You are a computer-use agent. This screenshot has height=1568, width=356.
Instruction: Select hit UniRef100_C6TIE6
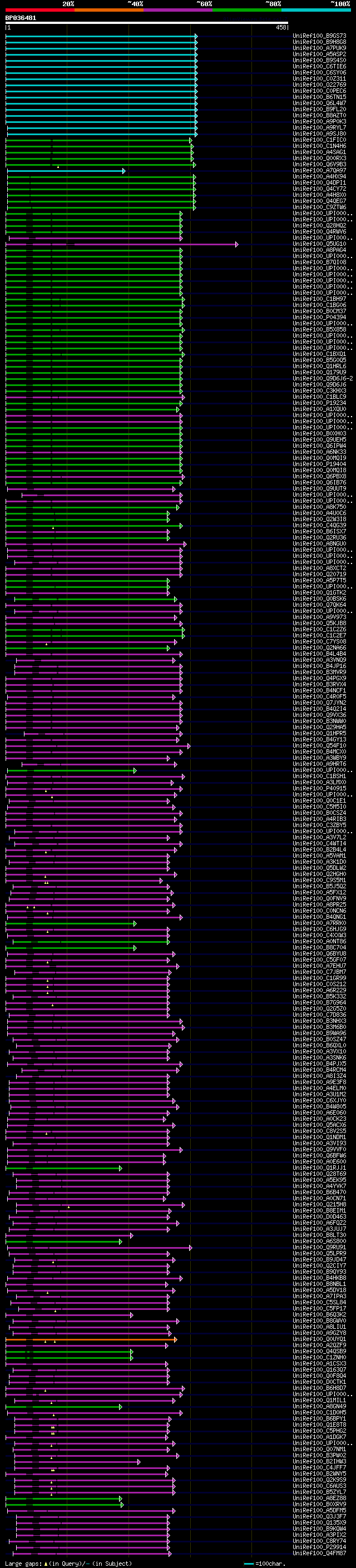click(319, 66)
